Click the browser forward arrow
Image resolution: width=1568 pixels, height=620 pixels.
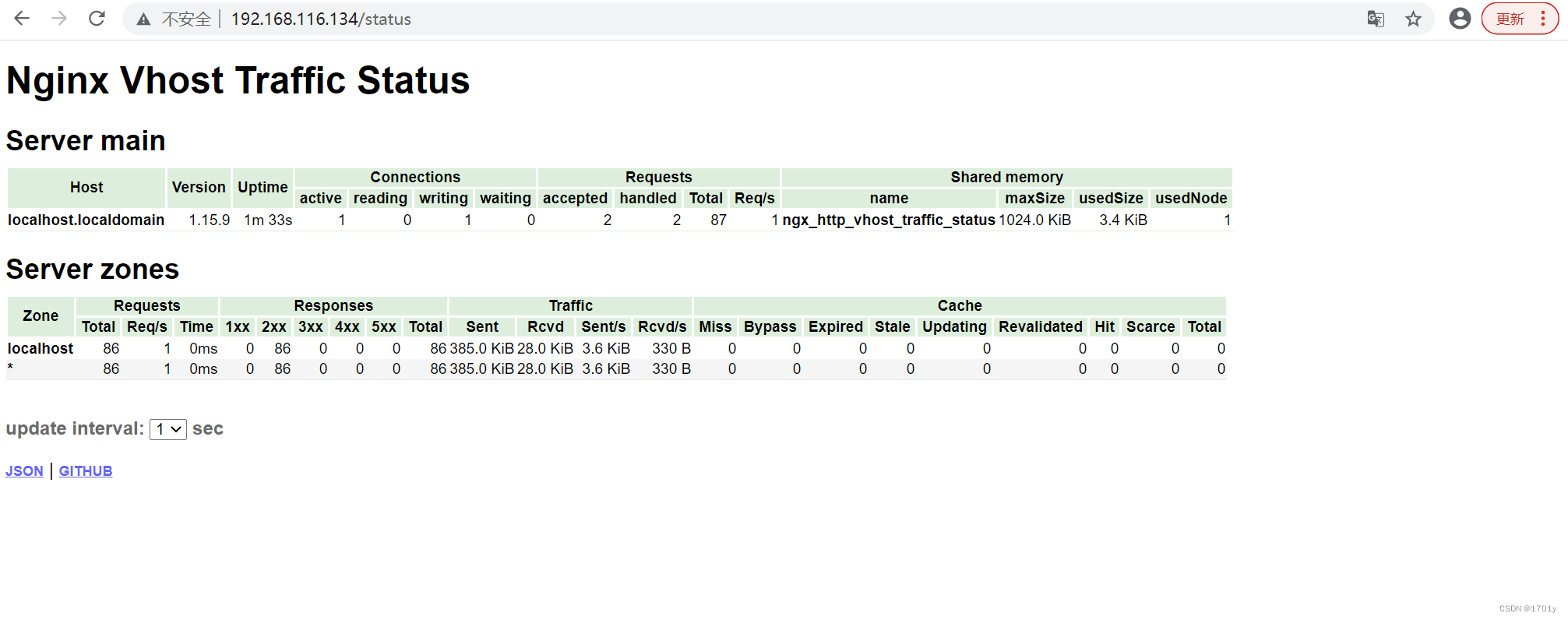(x=59, y=19)
